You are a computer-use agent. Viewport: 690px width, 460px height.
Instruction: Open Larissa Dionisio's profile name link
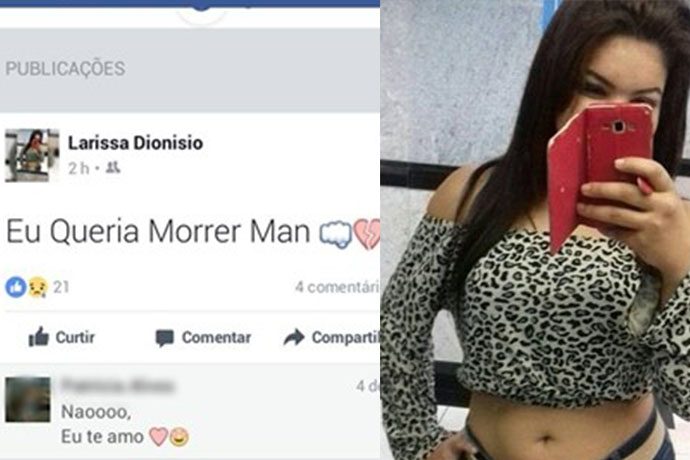point(135,143)
